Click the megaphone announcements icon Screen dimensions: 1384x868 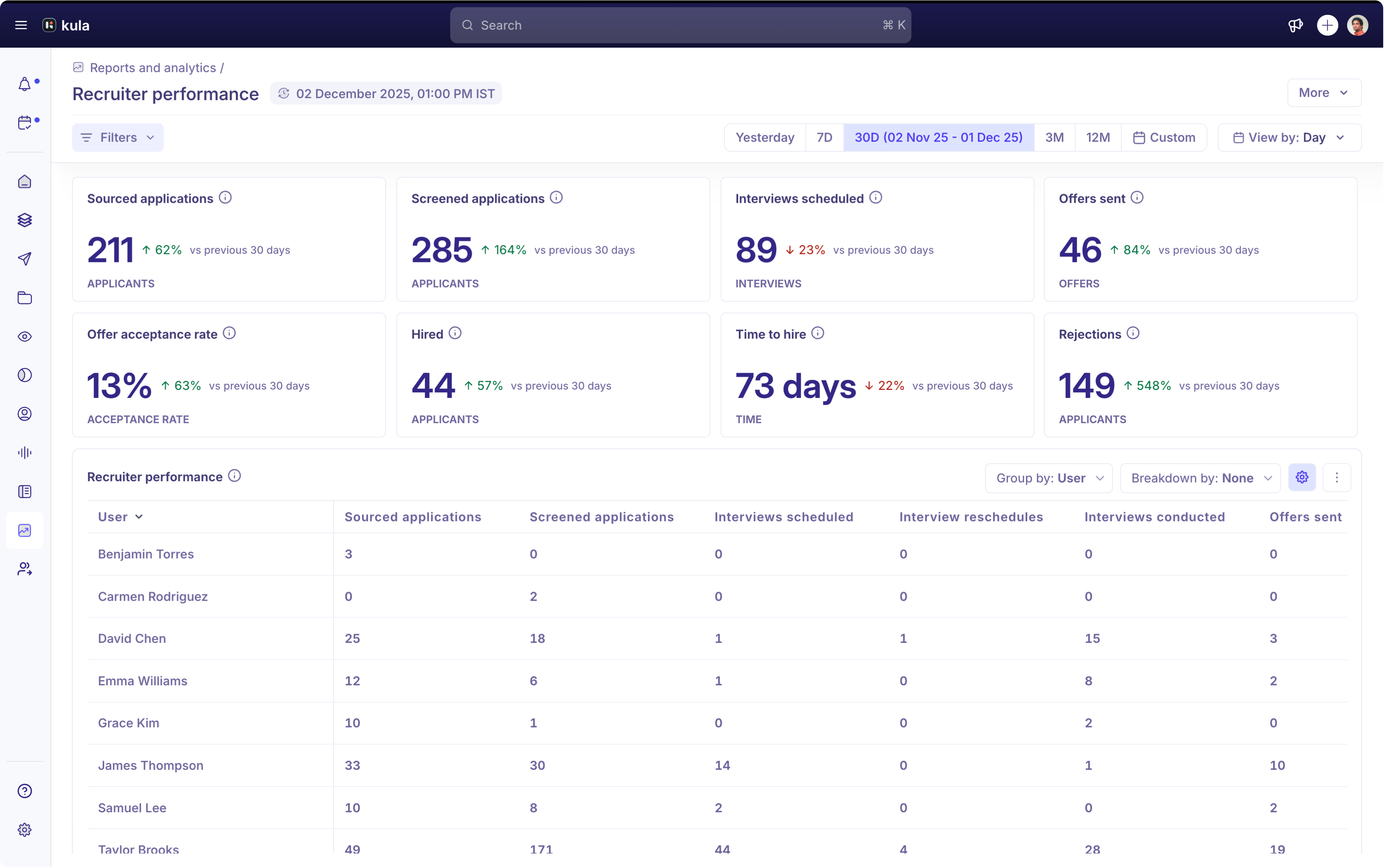click(x=1295, y=25)
